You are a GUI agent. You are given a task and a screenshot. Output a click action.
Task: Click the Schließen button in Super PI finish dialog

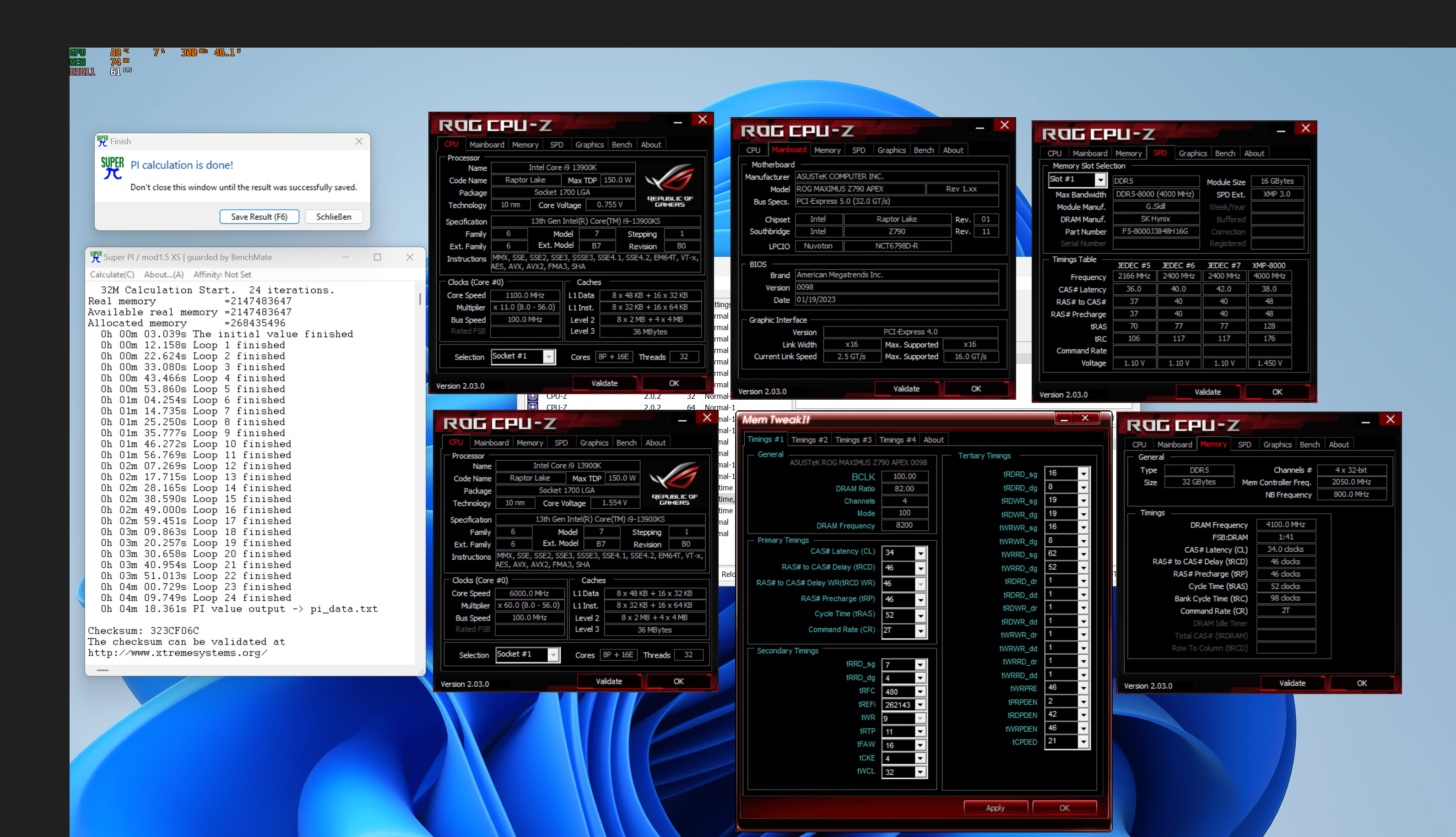click(x=333, y=217)
